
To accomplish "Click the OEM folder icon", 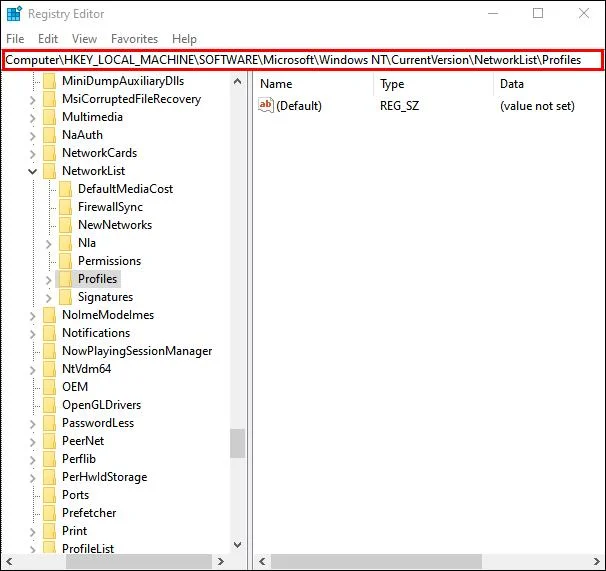I will 49,387.
